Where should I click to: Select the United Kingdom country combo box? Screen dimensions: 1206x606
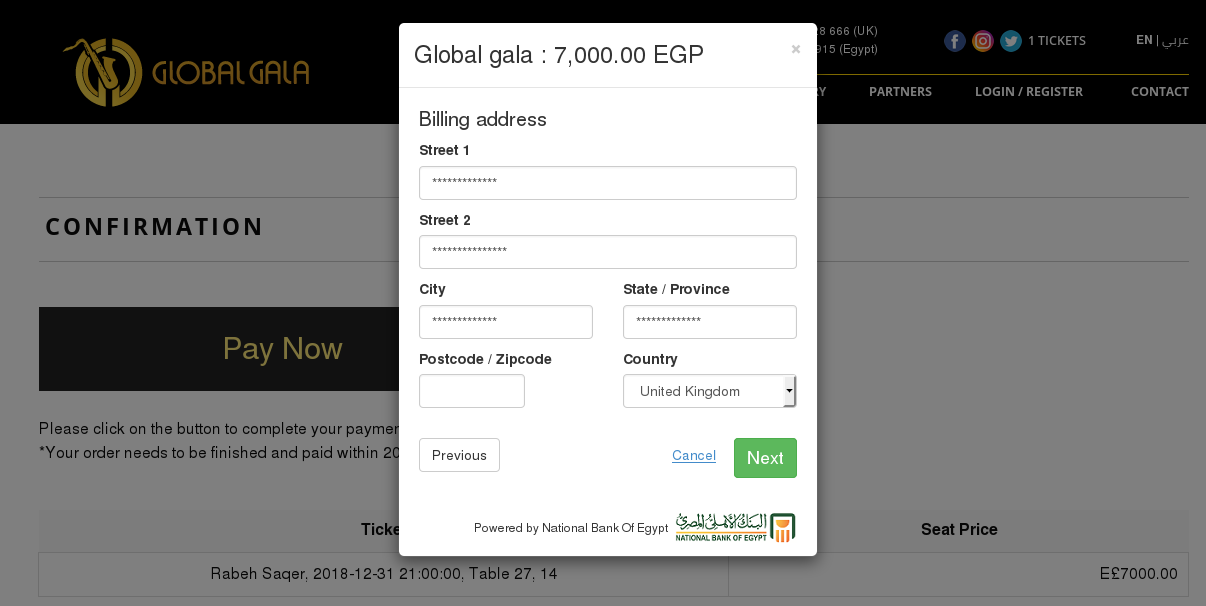(710, 391)
